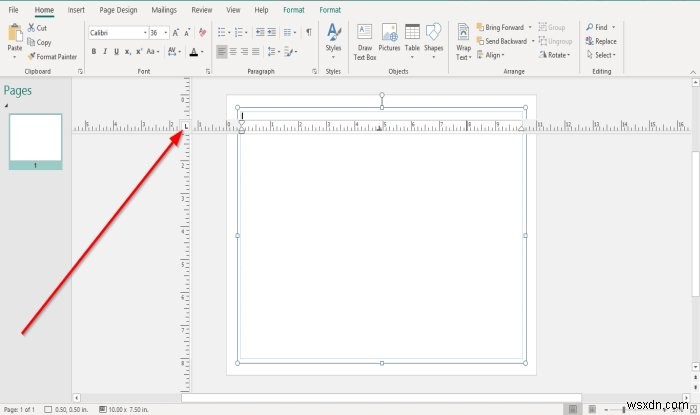
Task: Open the Align dropdown in Arrange
Action: coord(490,55)
